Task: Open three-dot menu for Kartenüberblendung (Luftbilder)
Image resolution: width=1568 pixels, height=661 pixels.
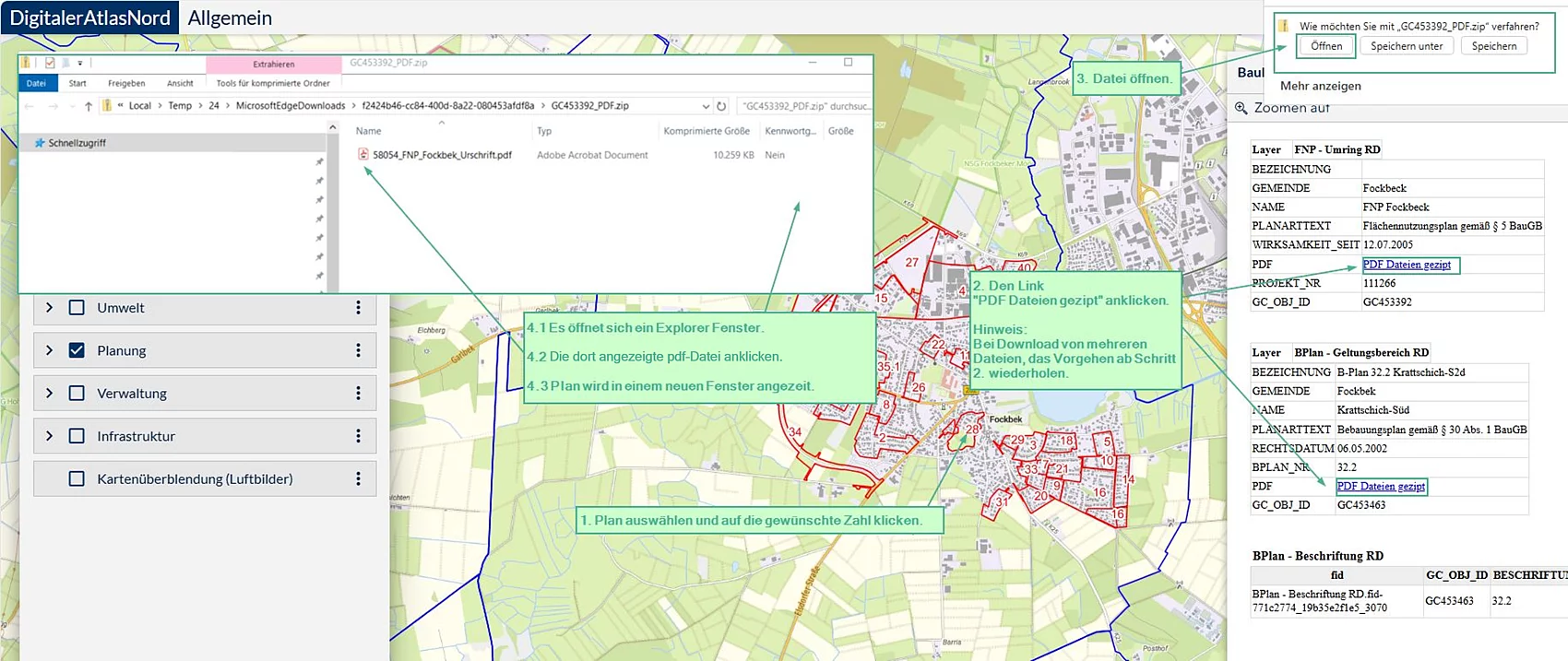Action: [359, 479]
